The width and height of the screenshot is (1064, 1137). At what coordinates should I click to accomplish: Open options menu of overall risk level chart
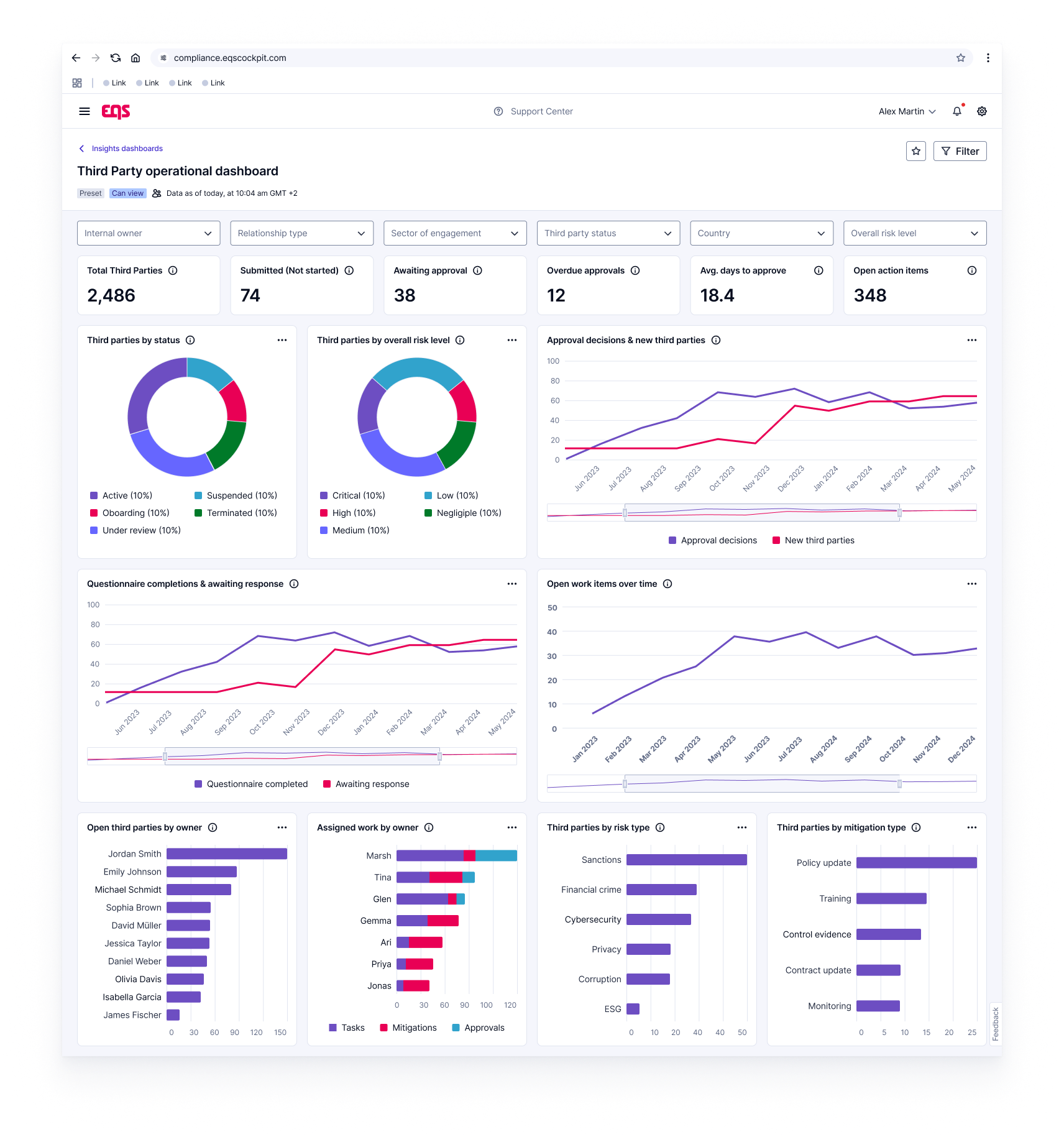pyautogui.click(x=512, y=340)
